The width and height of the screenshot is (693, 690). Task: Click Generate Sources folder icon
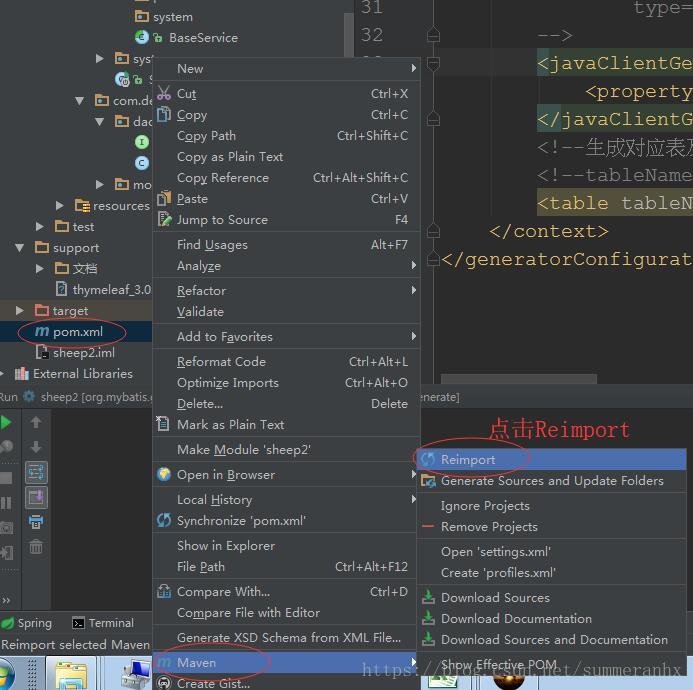click(x=428, y=480)
